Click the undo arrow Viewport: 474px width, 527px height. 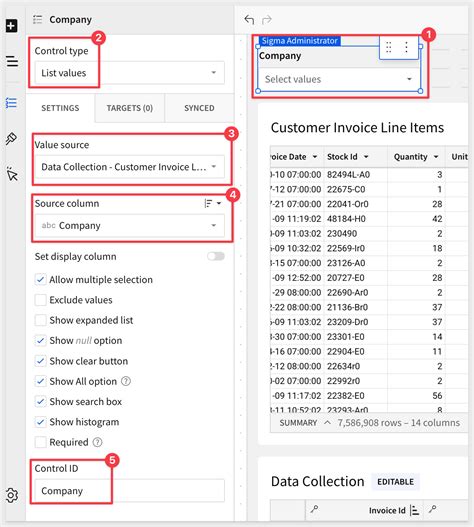(249, 19)
